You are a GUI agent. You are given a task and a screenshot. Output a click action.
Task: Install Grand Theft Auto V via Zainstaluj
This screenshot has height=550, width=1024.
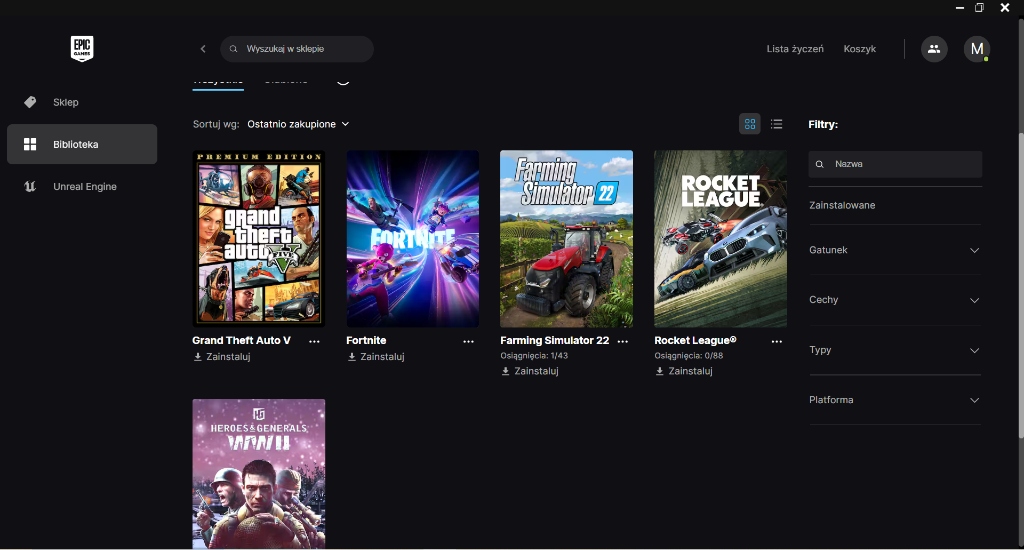[x=222, y=357]
